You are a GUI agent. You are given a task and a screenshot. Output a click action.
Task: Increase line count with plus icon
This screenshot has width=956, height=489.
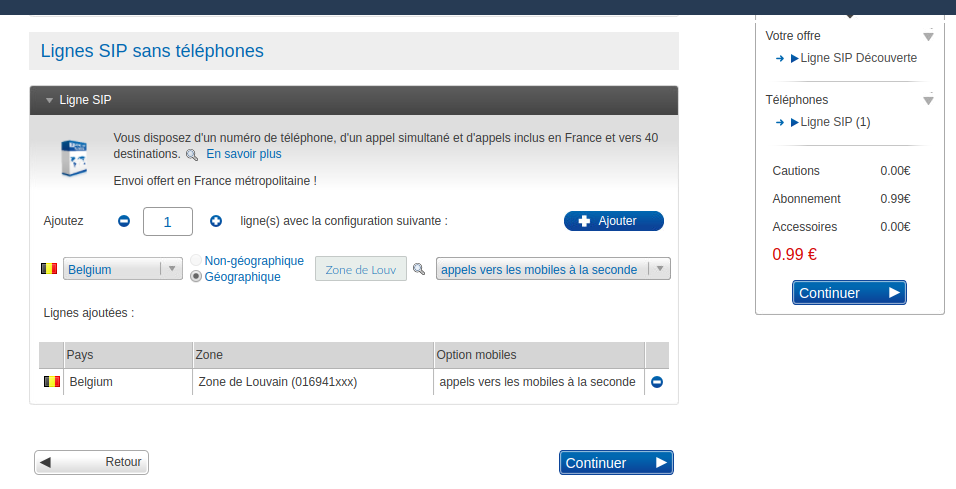tap(216, 221)
